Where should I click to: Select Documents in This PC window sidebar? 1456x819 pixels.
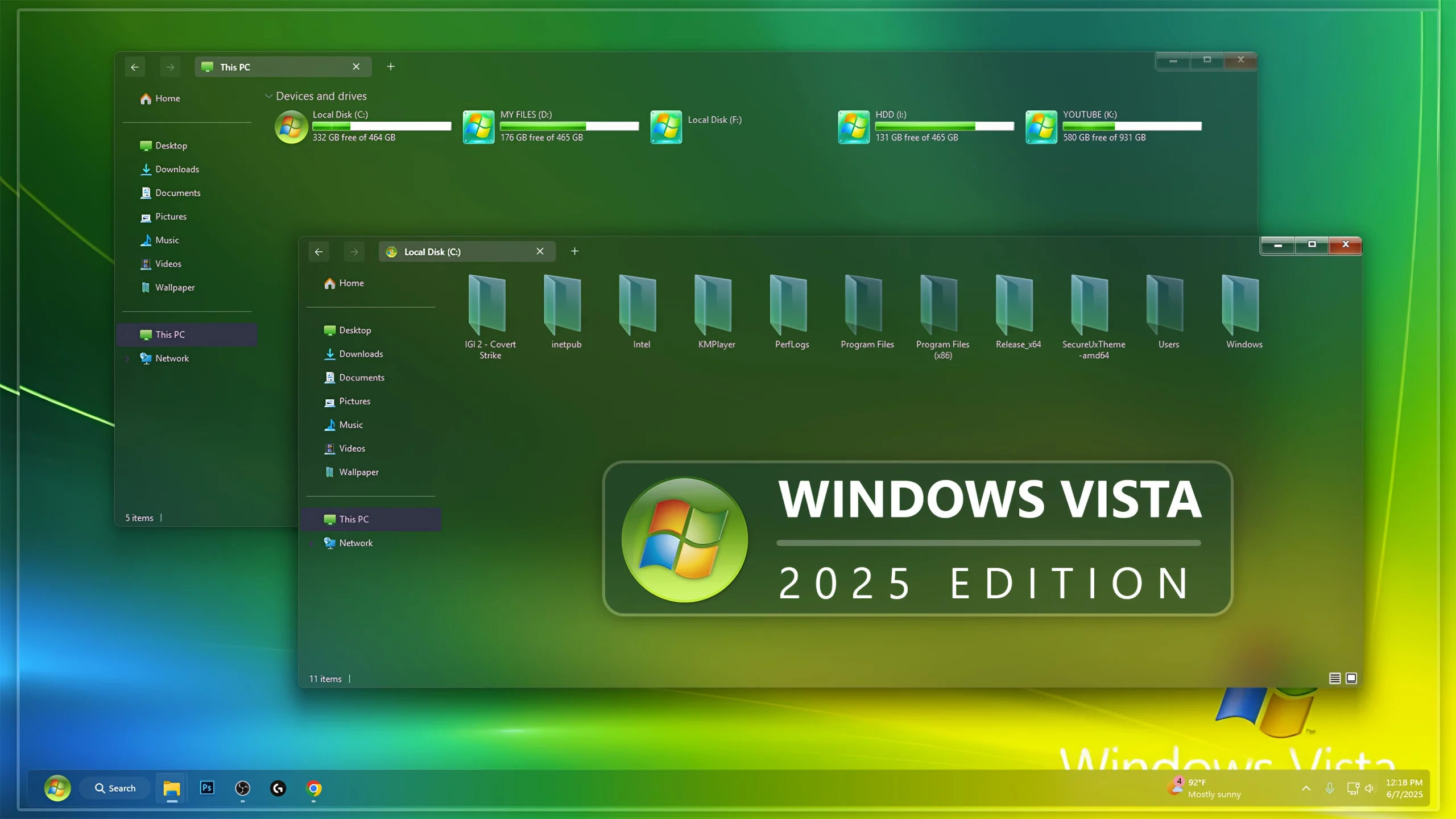coord(187,193)
